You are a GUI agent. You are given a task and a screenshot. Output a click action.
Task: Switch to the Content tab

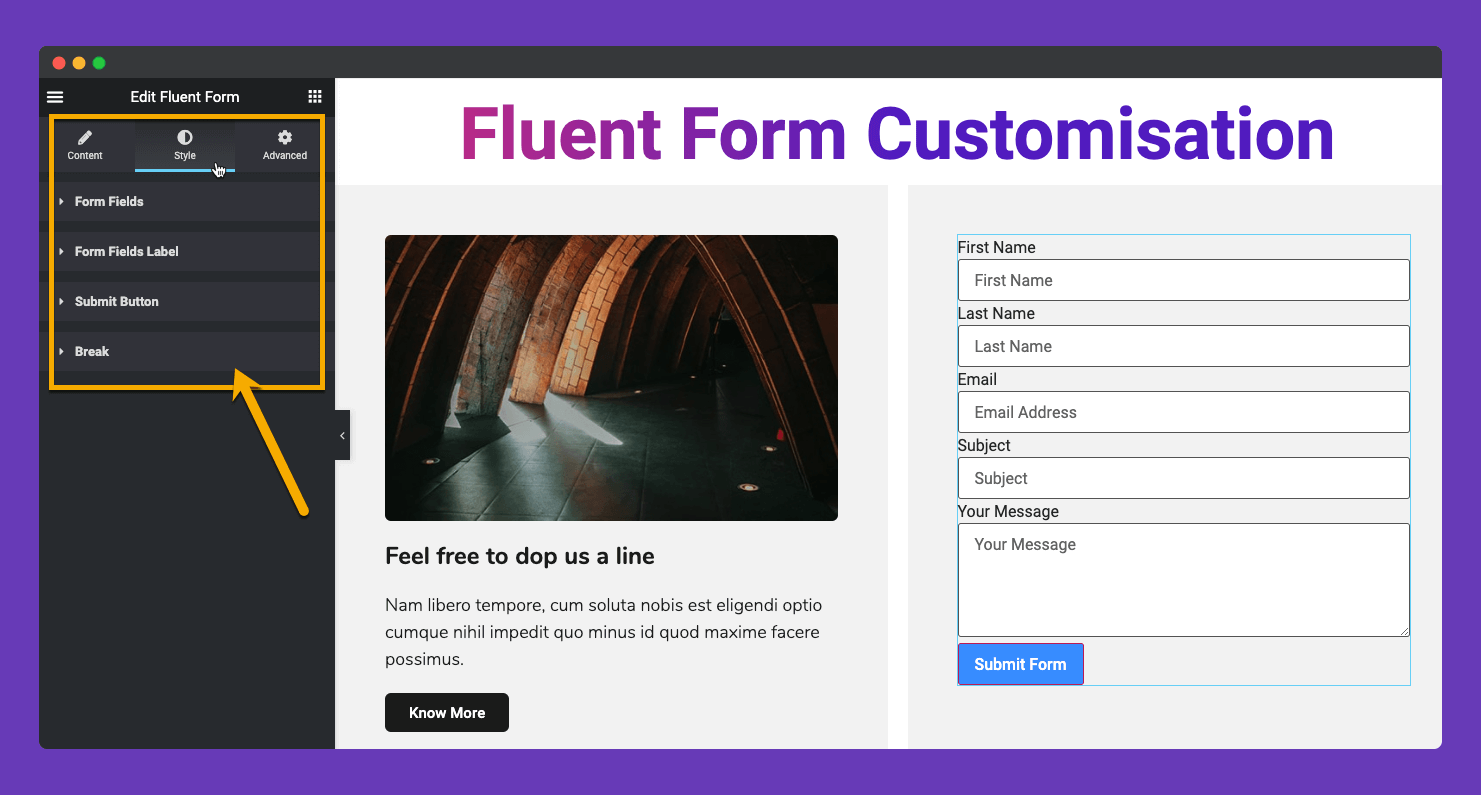(x=85, y=145)
